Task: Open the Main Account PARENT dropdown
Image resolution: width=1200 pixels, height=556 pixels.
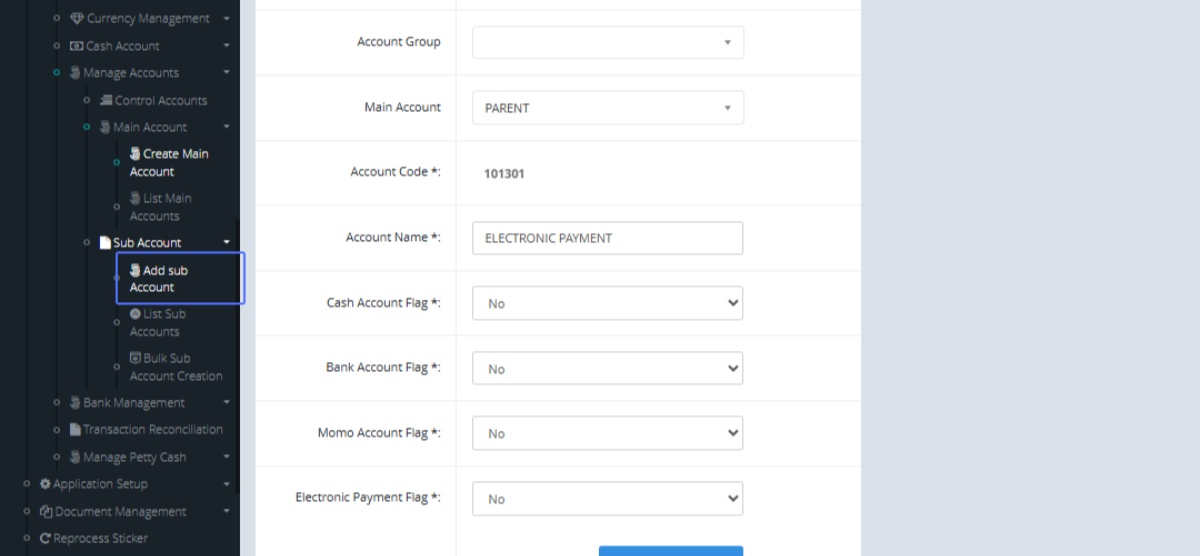Action: (x=607, y=108)
